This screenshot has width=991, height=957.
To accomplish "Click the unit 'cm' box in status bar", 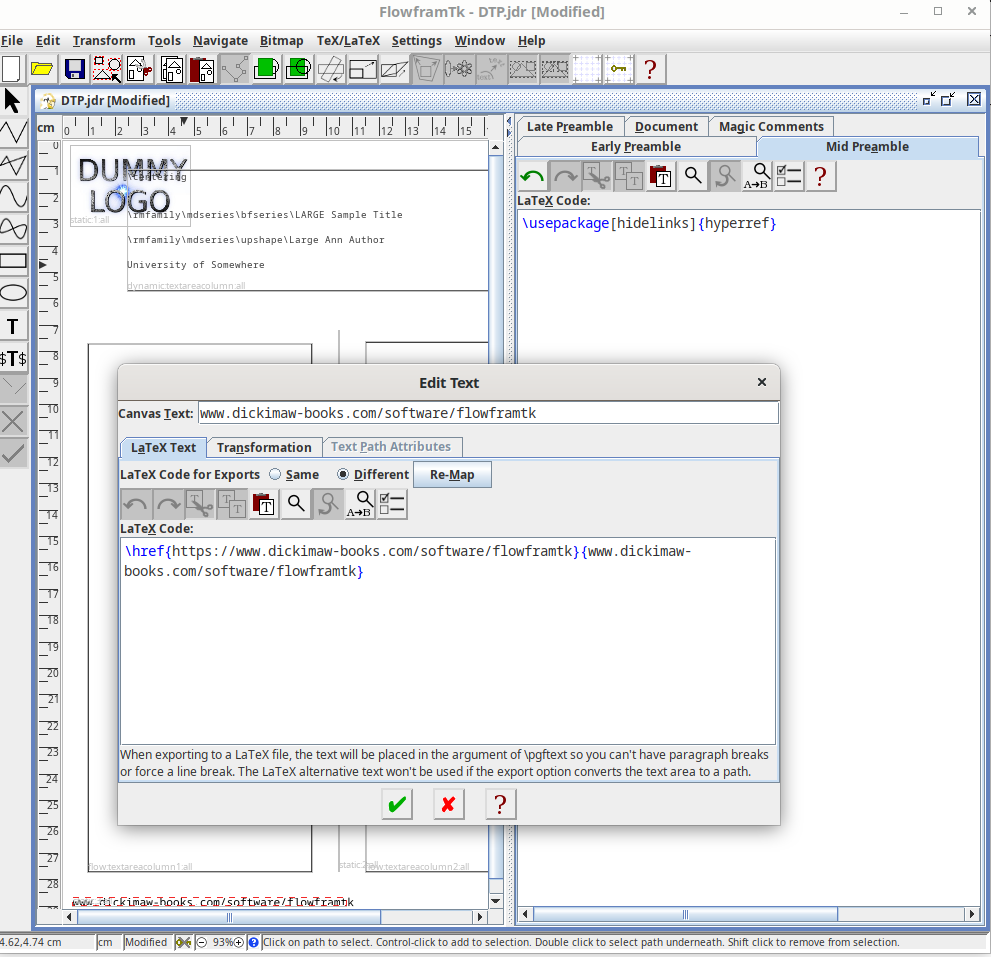I will tap(106, 942).
